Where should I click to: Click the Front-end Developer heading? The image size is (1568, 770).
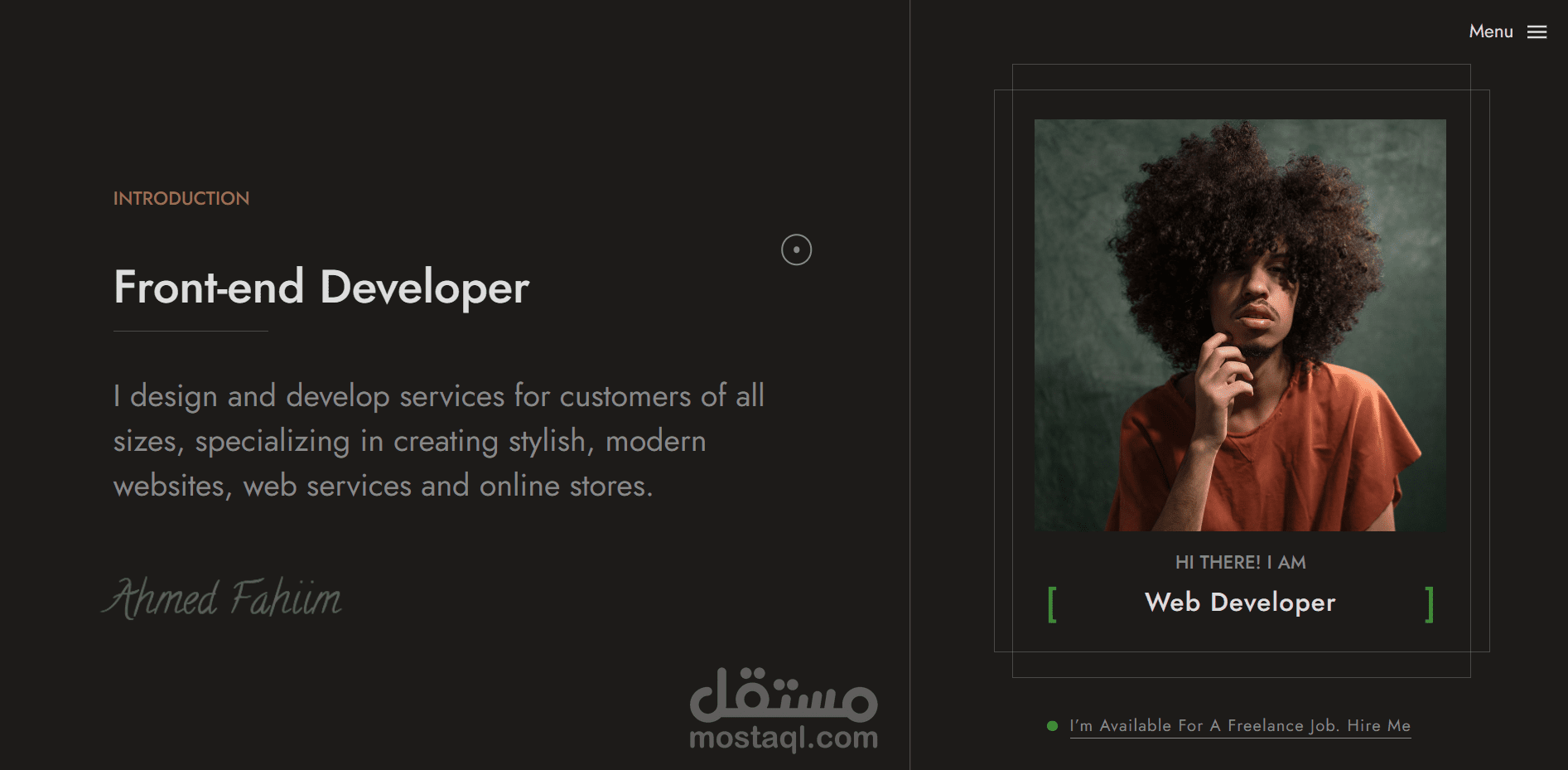[321, 288]
